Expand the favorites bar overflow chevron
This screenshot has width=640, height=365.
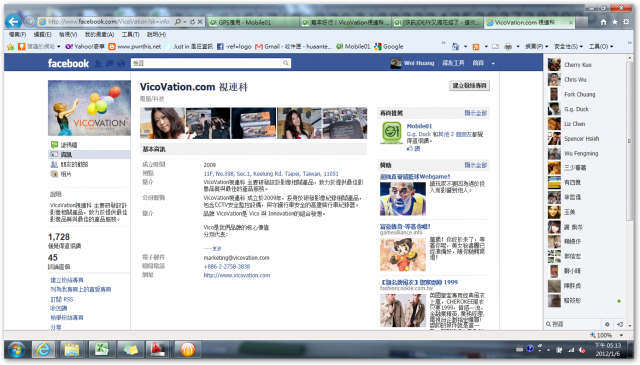point(444,43)
